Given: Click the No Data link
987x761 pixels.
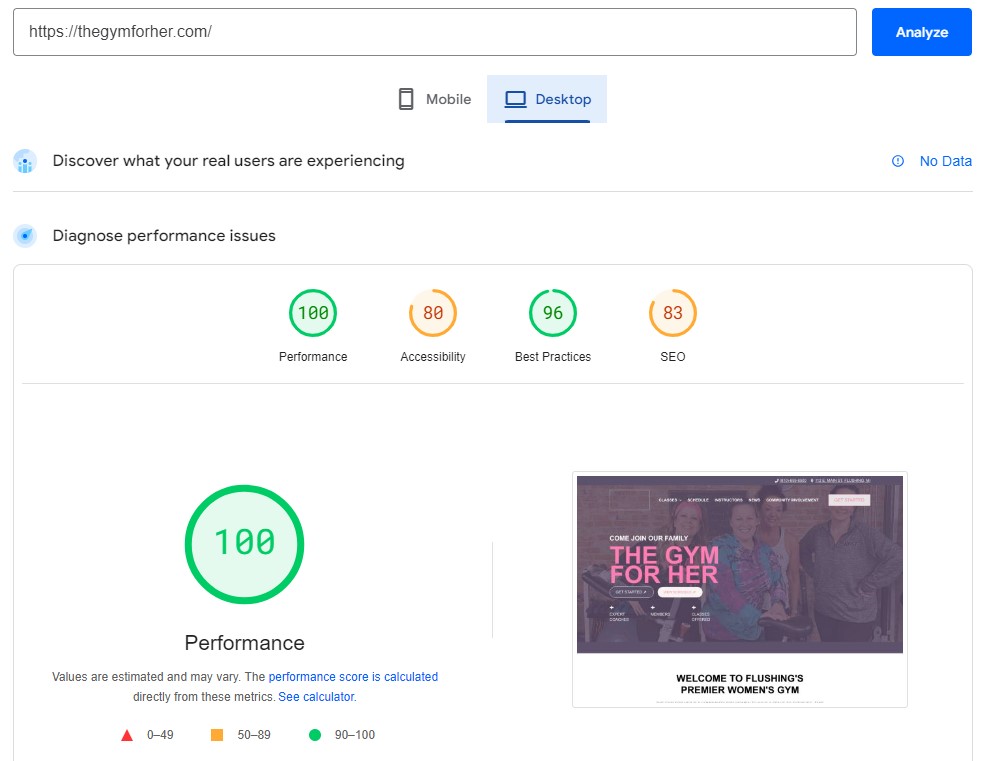Looking at the screenshot, I should point(945,161).
